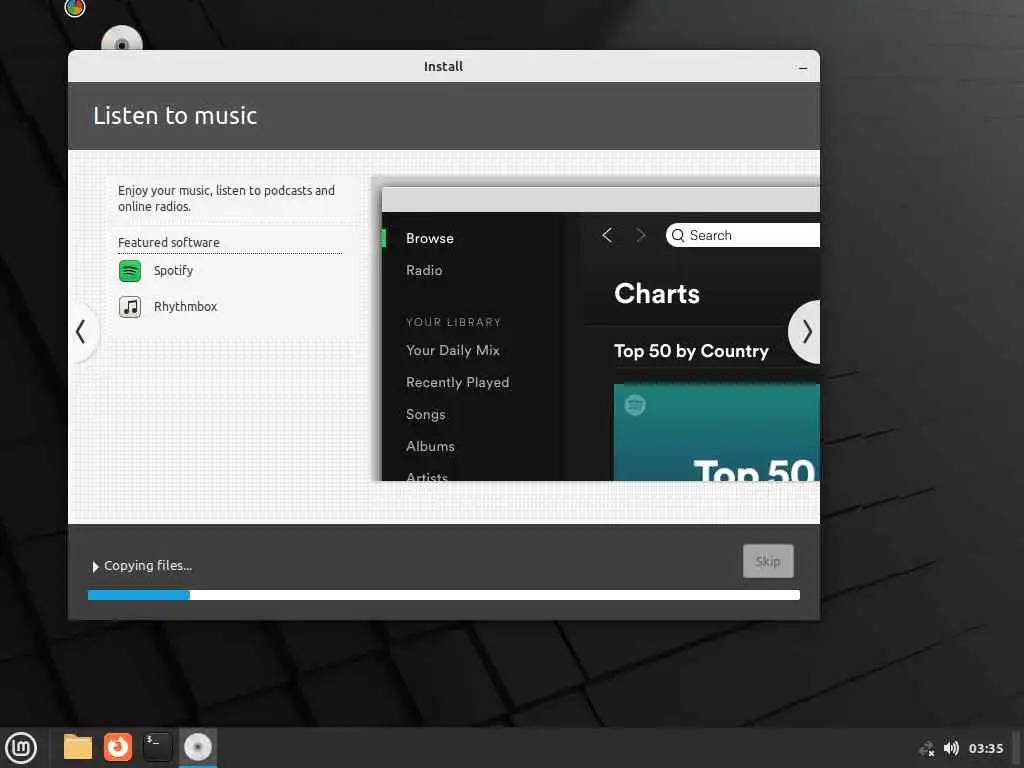The image size is (1024, 768).
Task: Launch Firefox from the panel
Action: pyautogui.click(x=118, y=747)
